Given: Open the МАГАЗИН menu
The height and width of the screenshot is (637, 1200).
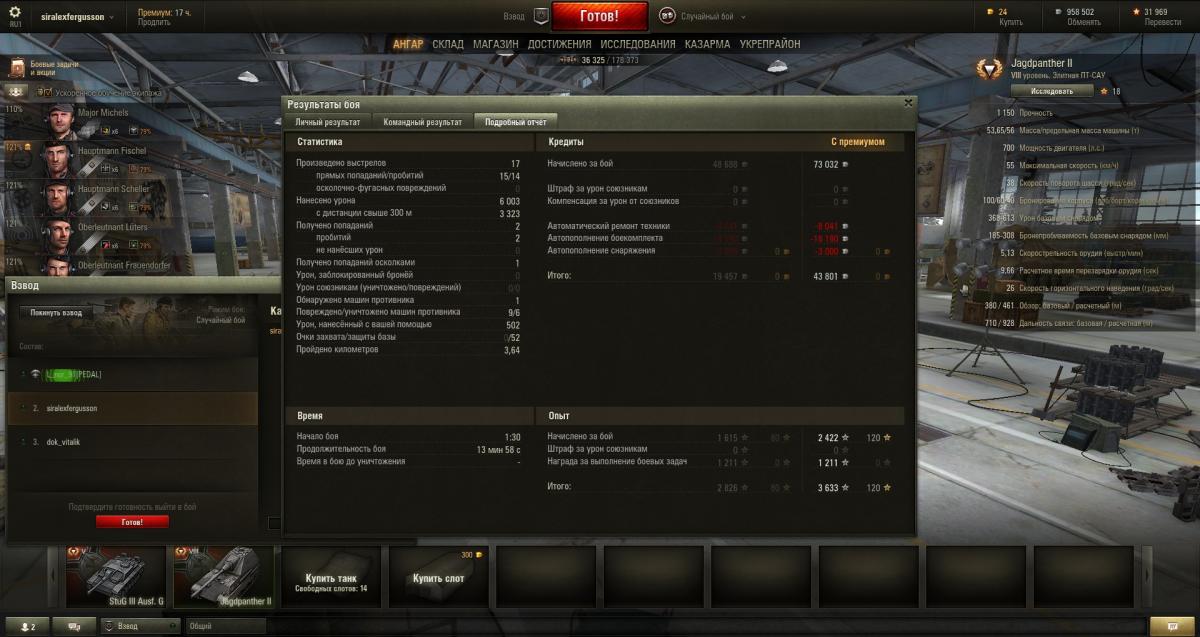Looking at the screenshot, I should coord(495,44).
